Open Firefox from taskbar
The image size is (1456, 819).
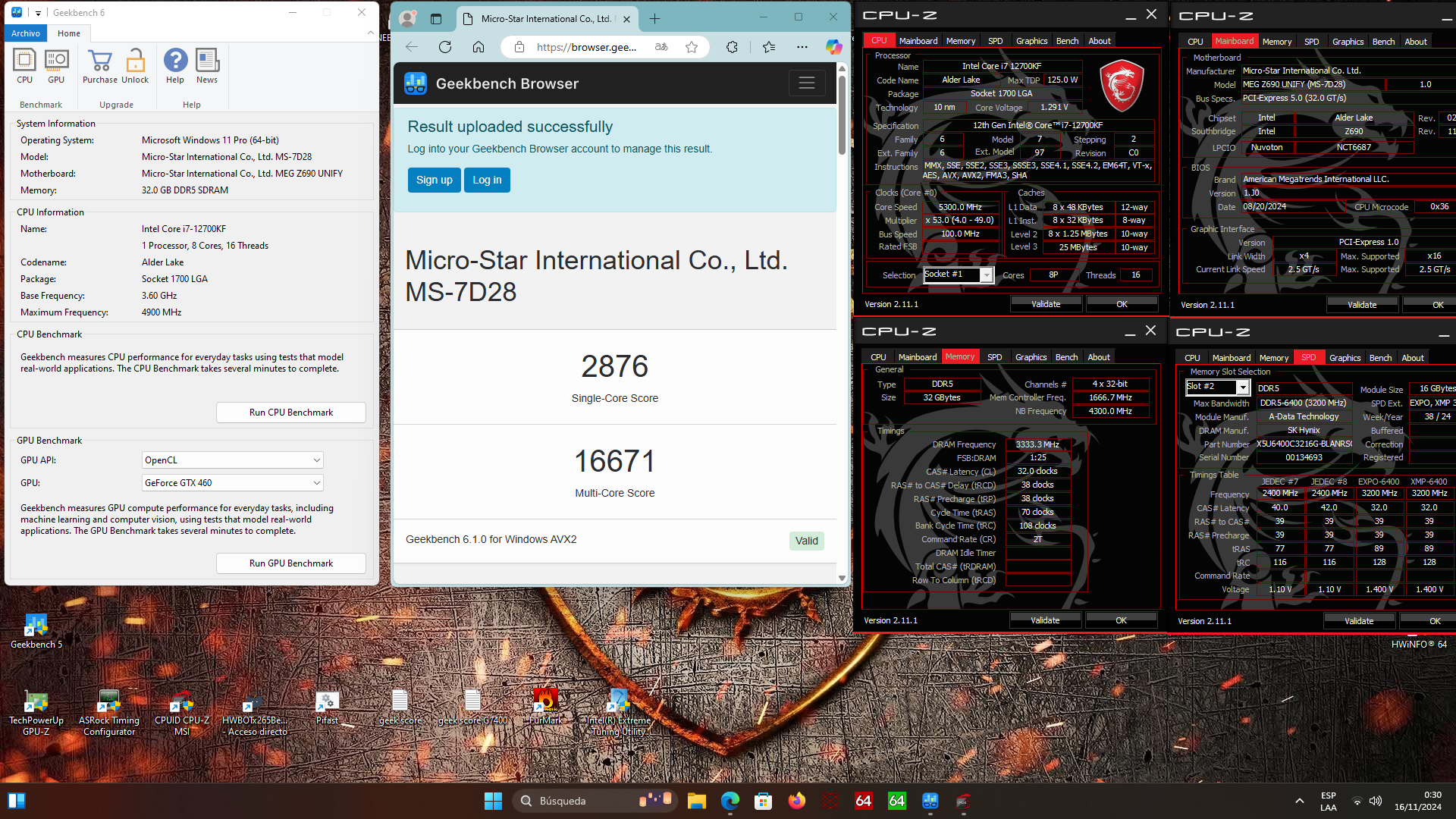coord(797,801)
